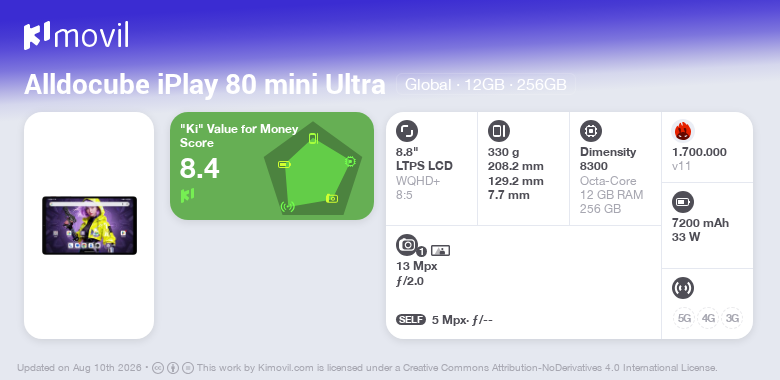The image size is (780, 380).
Task: Click the dimensions and weight icon
Action: coord(499,131)
